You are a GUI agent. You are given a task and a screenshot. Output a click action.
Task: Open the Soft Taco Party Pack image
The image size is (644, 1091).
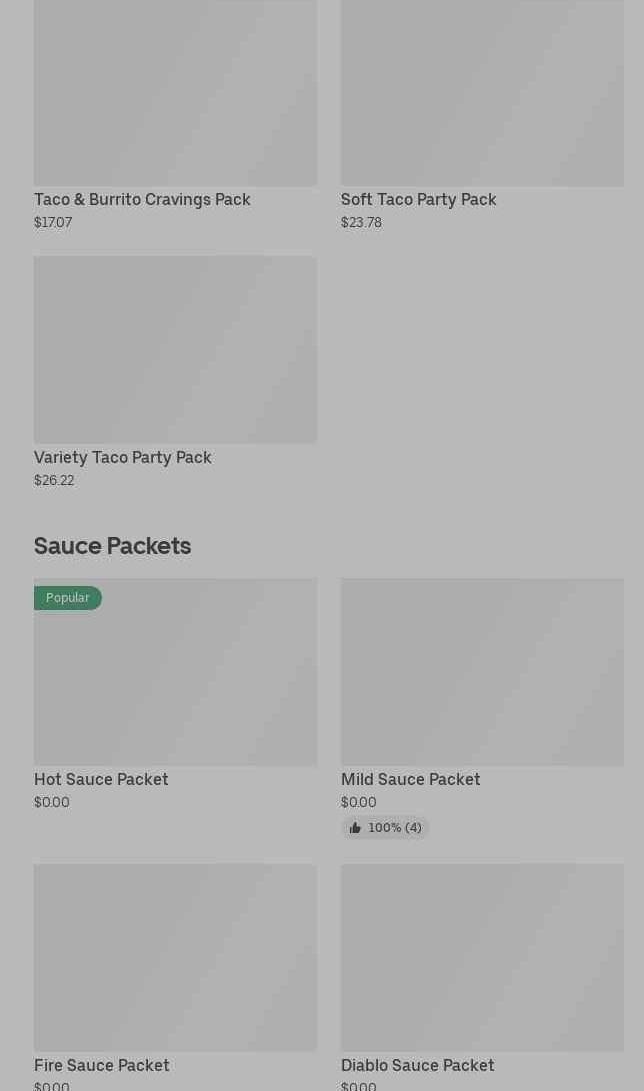[x=482, y=93]
